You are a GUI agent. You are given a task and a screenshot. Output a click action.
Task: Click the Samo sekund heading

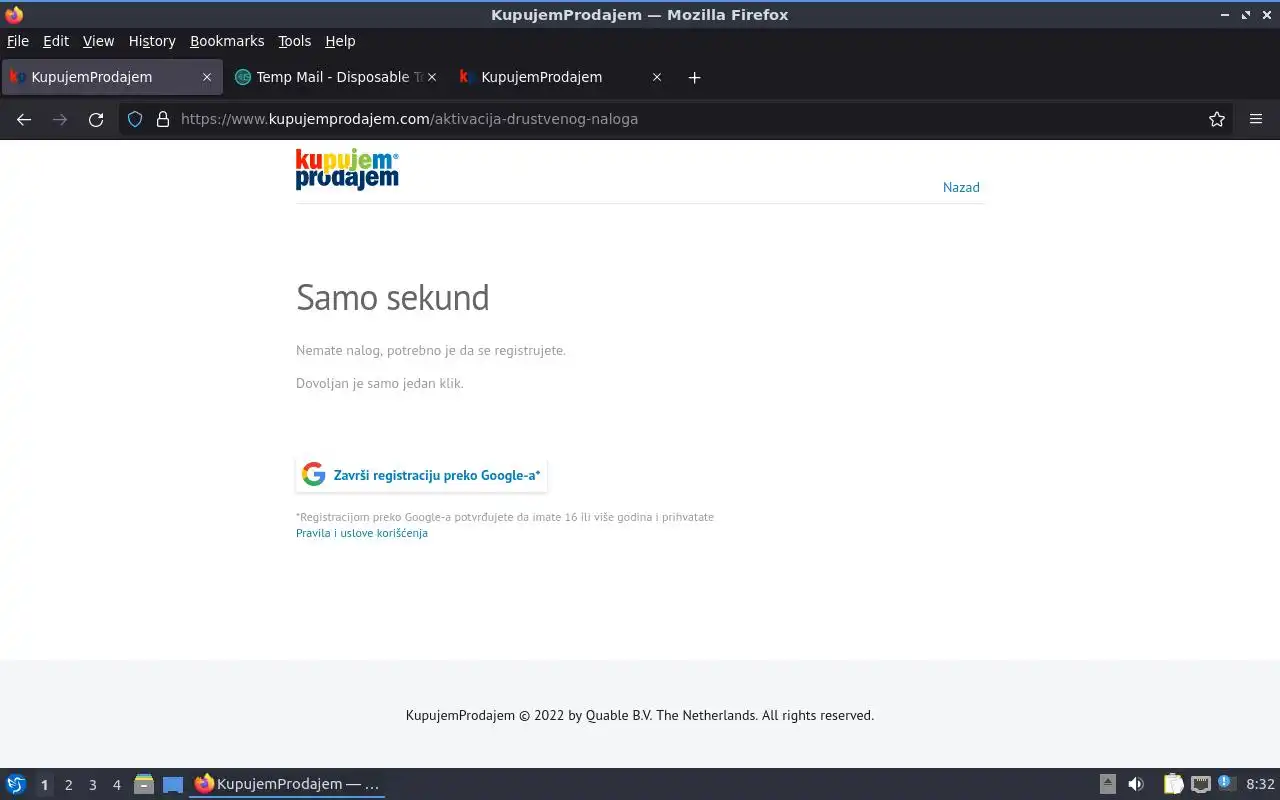coord(393,298)
